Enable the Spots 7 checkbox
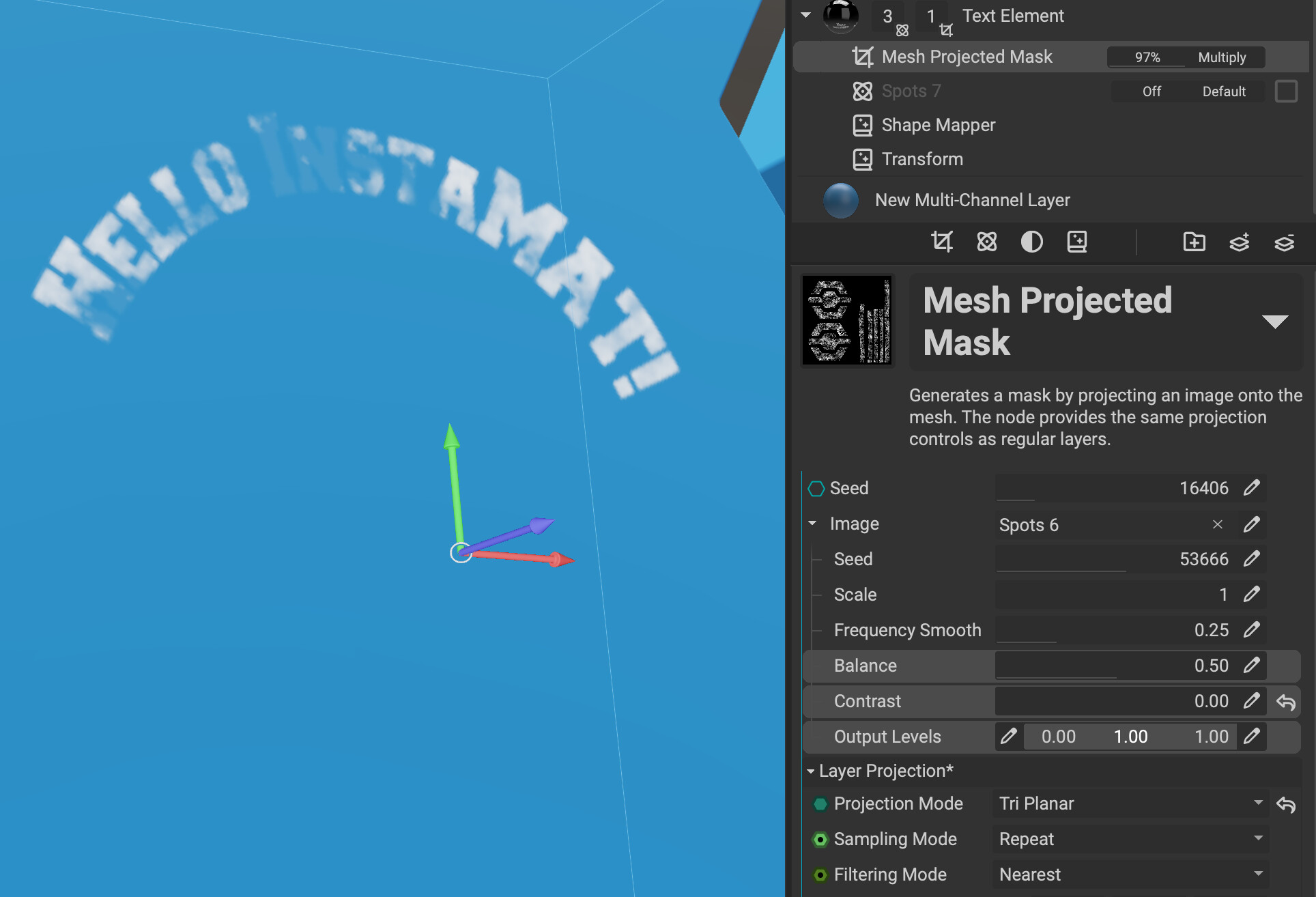The width and height of the screenshot is (1316, 897). (1286, 91)
